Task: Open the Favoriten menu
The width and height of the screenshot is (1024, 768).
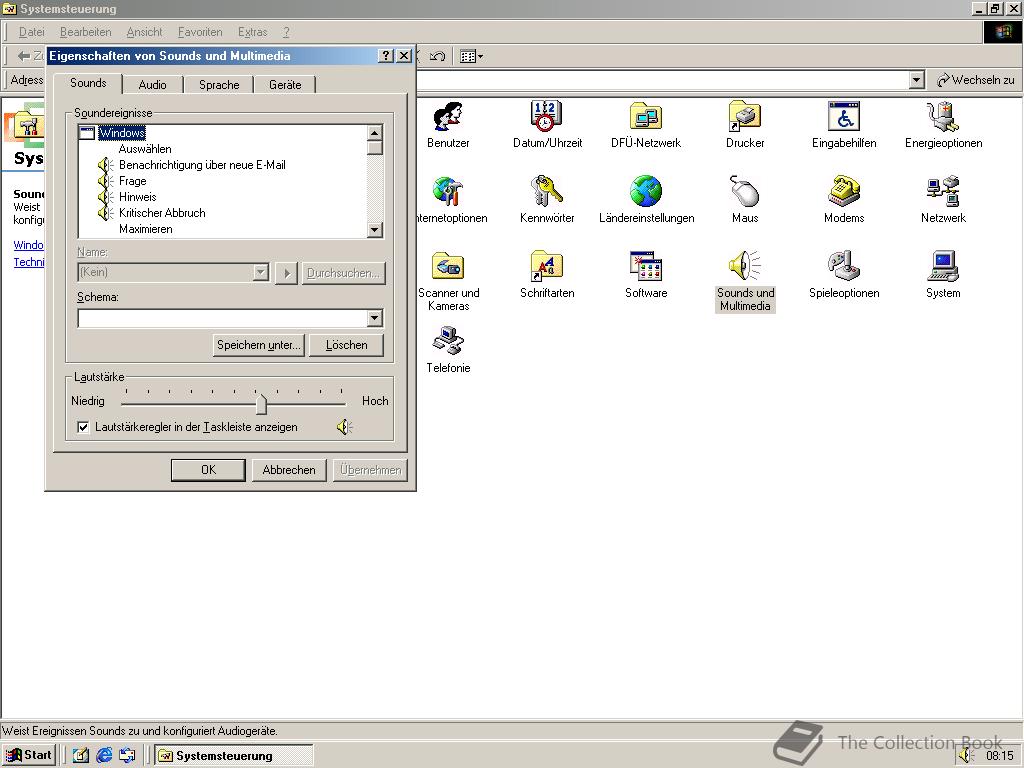Action: (x=200, y=32)
